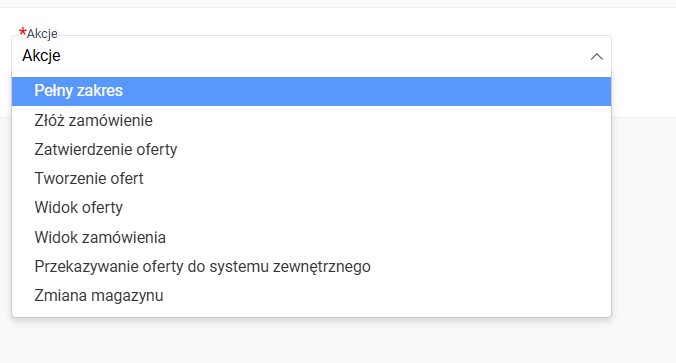Select the highlighted Pełny zakres option
The height and width of the screenshot is (363, 676).
point(311,91)
